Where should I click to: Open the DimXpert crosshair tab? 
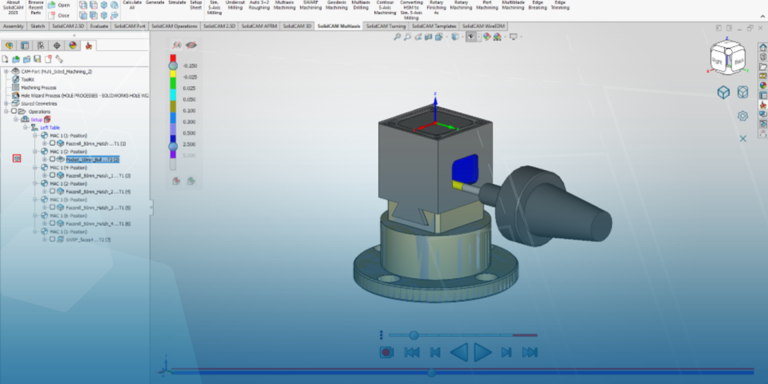click(x=57, y=46)
